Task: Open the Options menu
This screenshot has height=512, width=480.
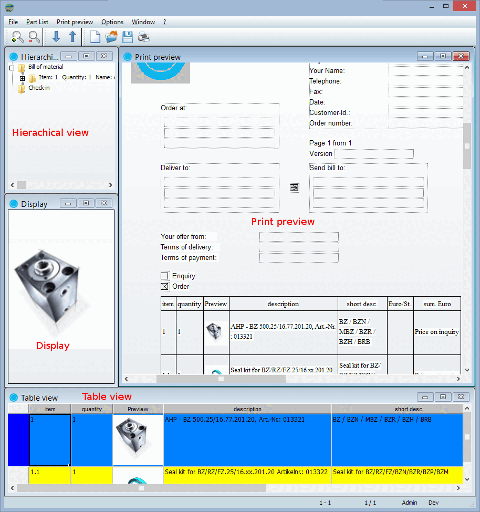Action: point(112,22)
